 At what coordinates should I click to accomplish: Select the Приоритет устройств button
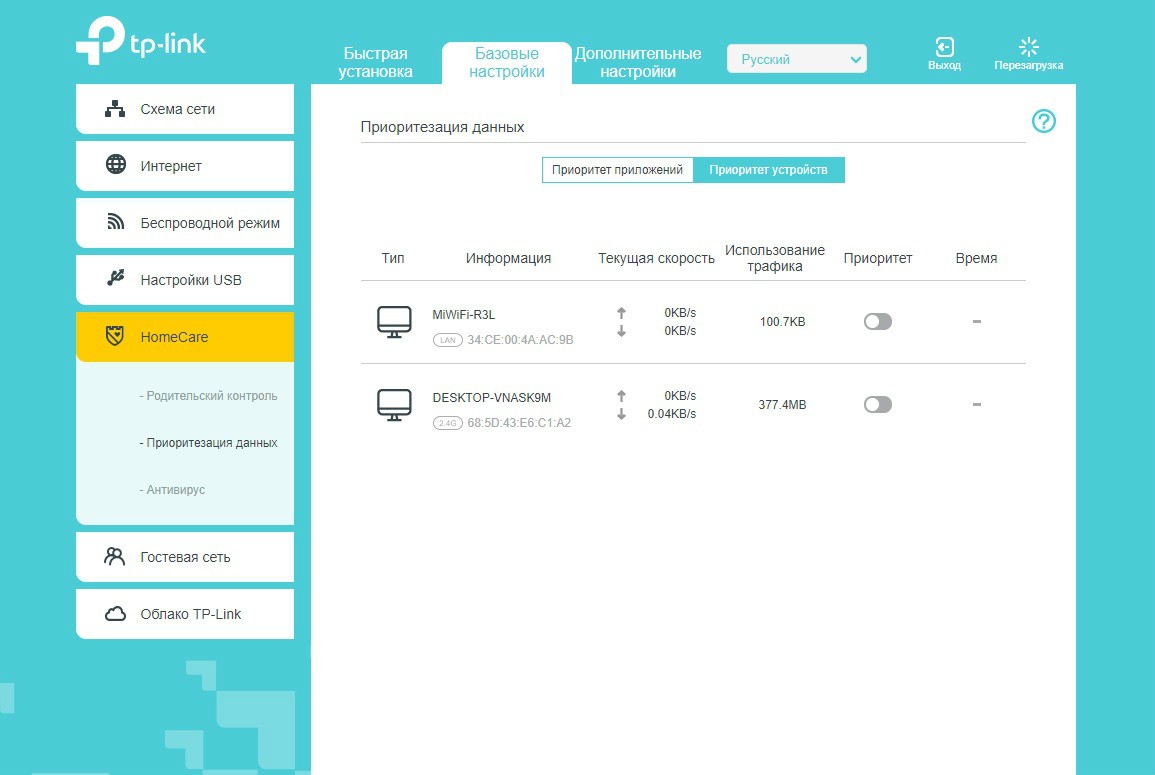click(768, 170)
